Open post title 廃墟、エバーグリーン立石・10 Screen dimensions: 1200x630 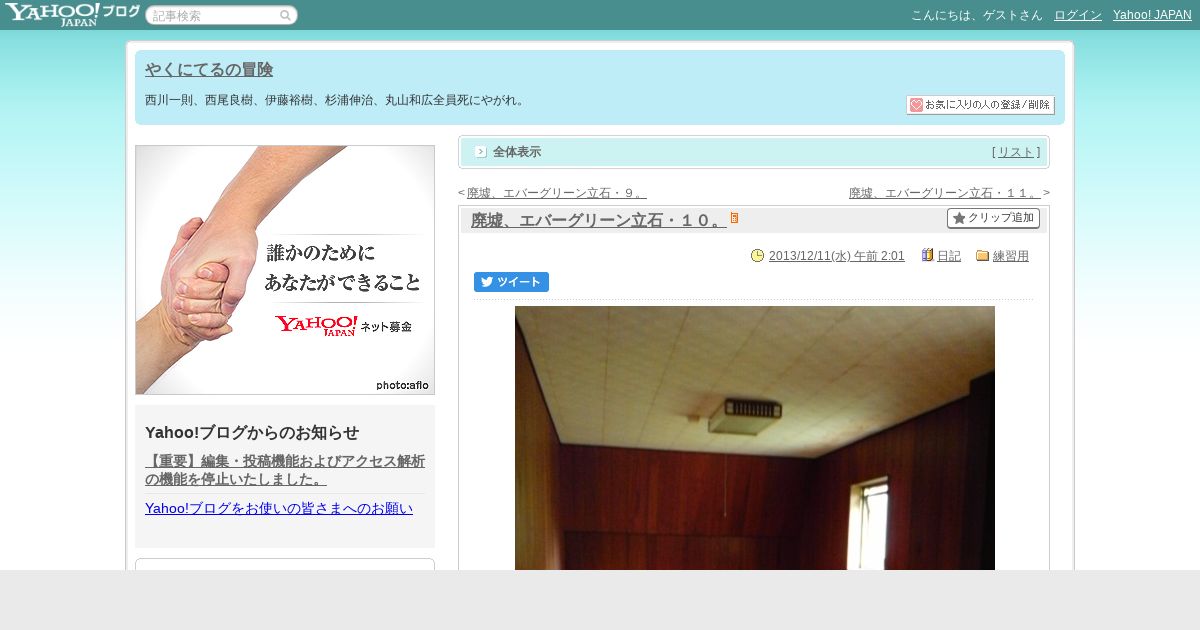[598, 220]
